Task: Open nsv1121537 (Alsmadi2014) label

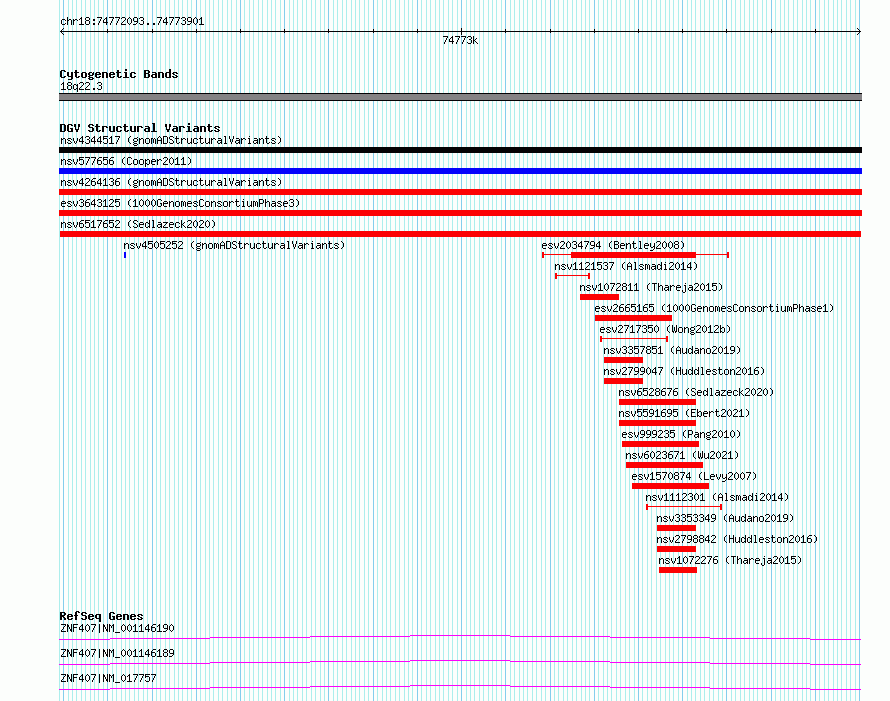Action: (x=626, y=266)
